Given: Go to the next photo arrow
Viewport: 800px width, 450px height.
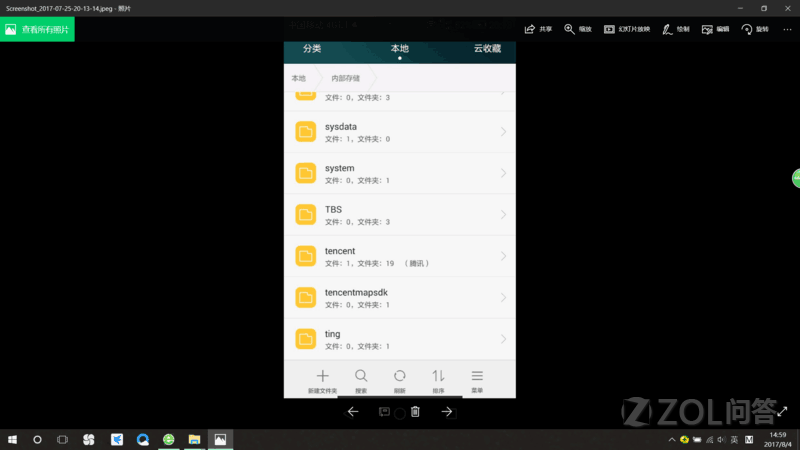Looking at the screenshot, I should [x=447, y=411].
